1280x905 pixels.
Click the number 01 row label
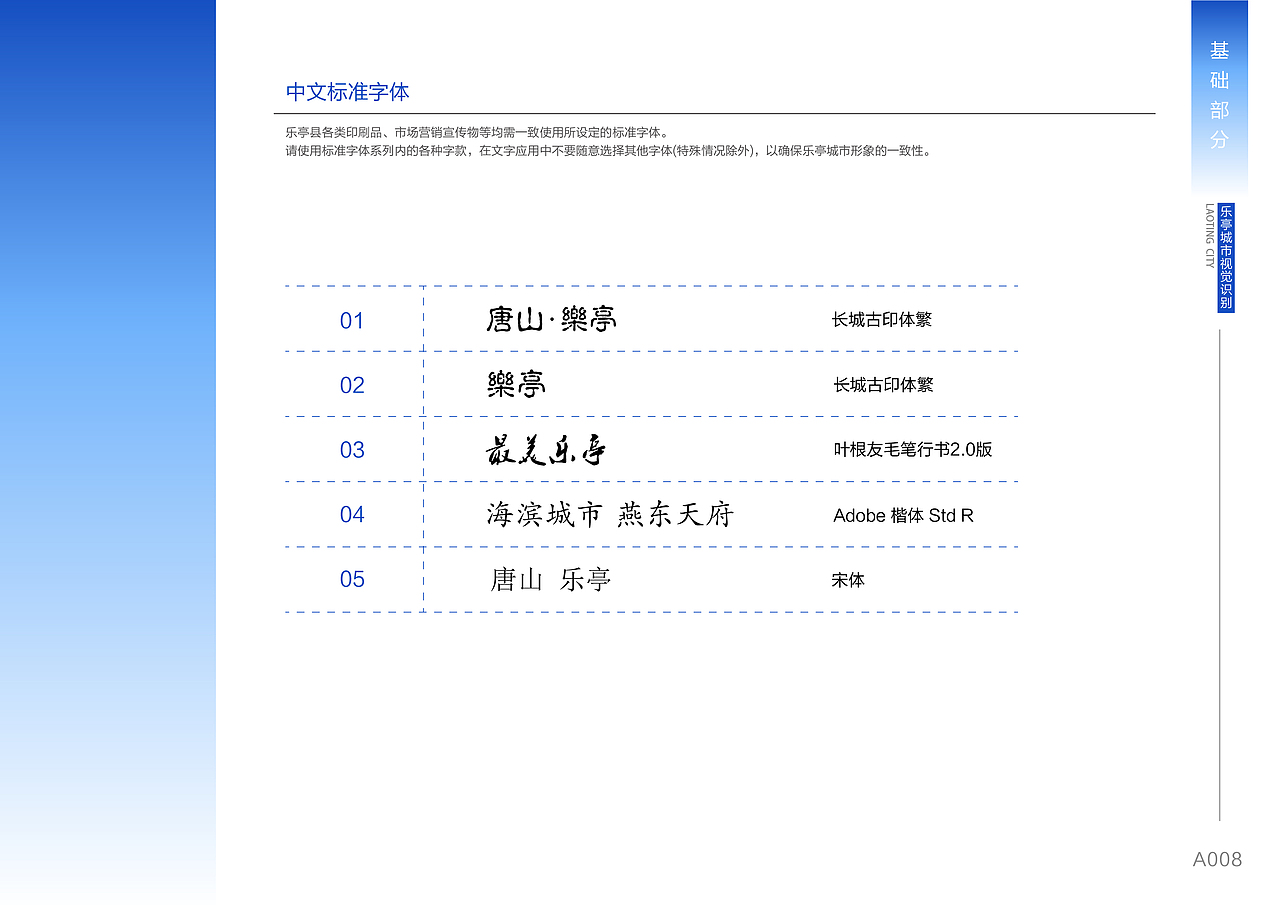352,320
